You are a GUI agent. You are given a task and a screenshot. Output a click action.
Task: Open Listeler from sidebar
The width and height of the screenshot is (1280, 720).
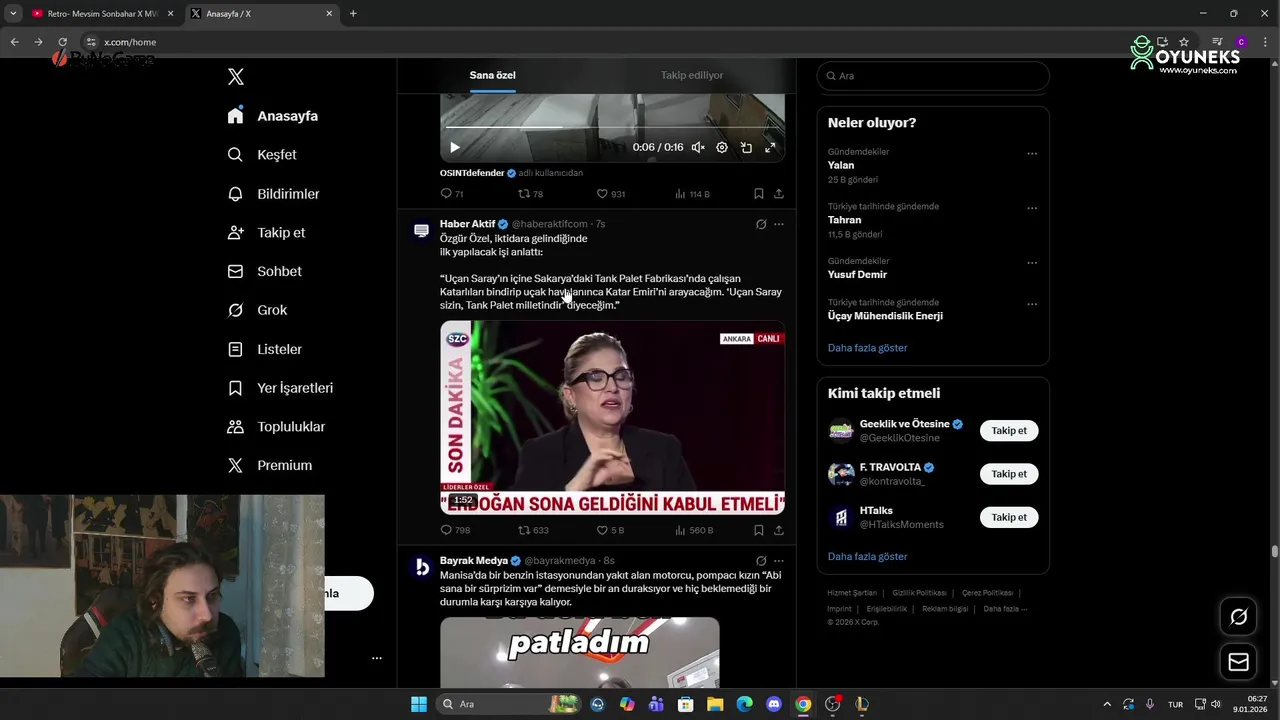tap(265, 349)
